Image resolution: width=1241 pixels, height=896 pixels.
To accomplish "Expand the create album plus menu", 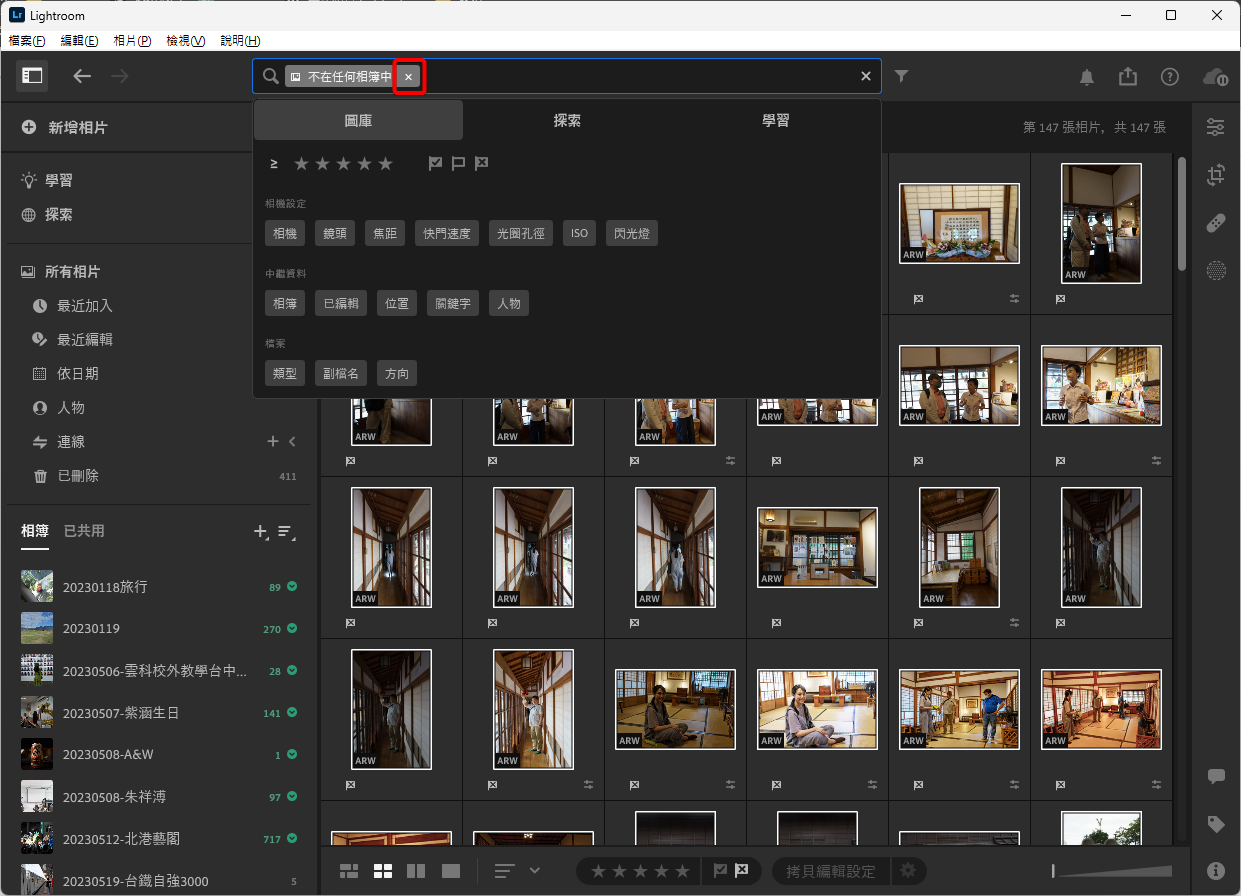I will point(261,532).
